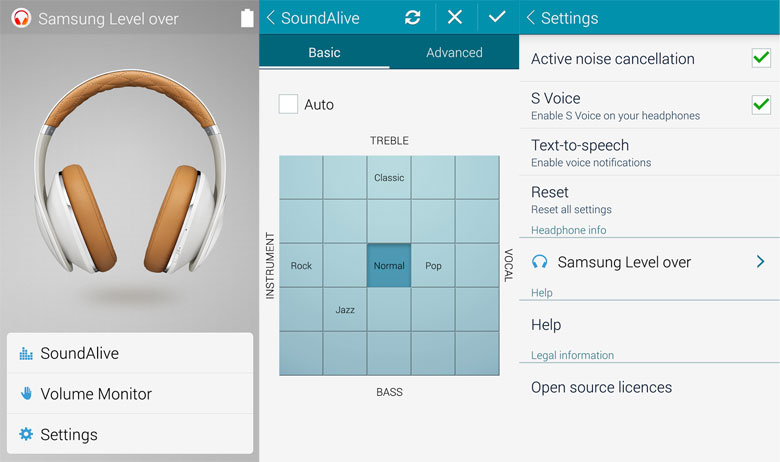Click the SoundAlive back arrow
Image resolution: width=780 pixels, height=462 pixels.
coord(271,18)
